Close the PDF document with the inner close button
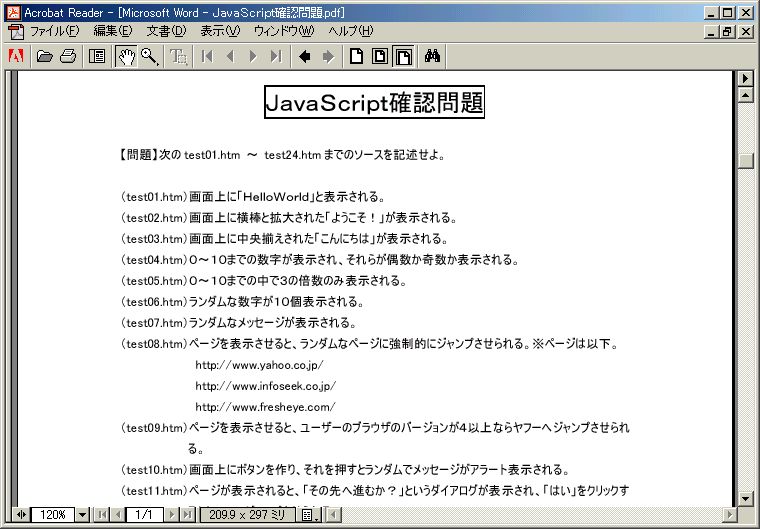This screenshot has height=529, width=760. point(745,32)
